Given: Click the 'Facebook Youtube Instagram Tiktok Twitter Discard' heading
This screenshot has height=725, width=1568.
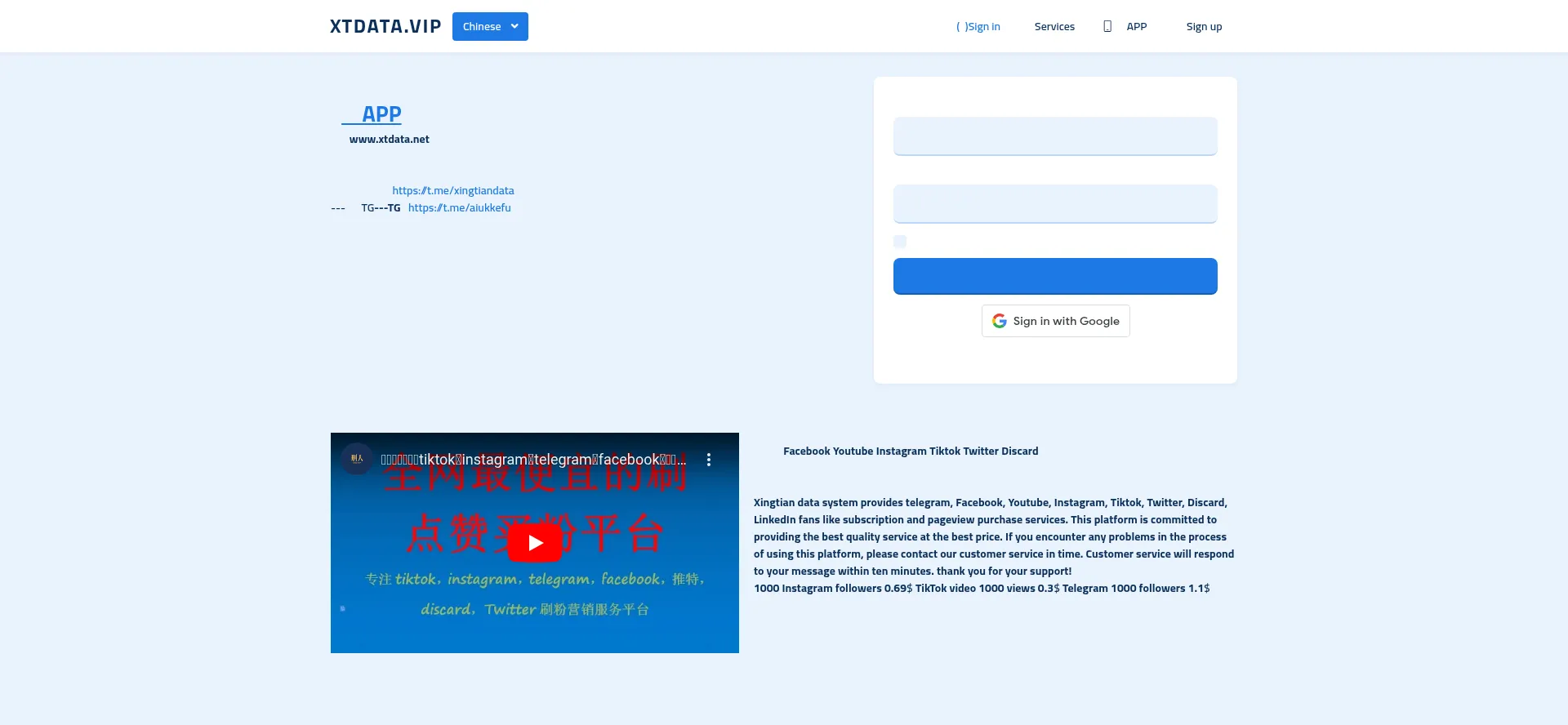Looking at the screenshot, I should 911,451.
